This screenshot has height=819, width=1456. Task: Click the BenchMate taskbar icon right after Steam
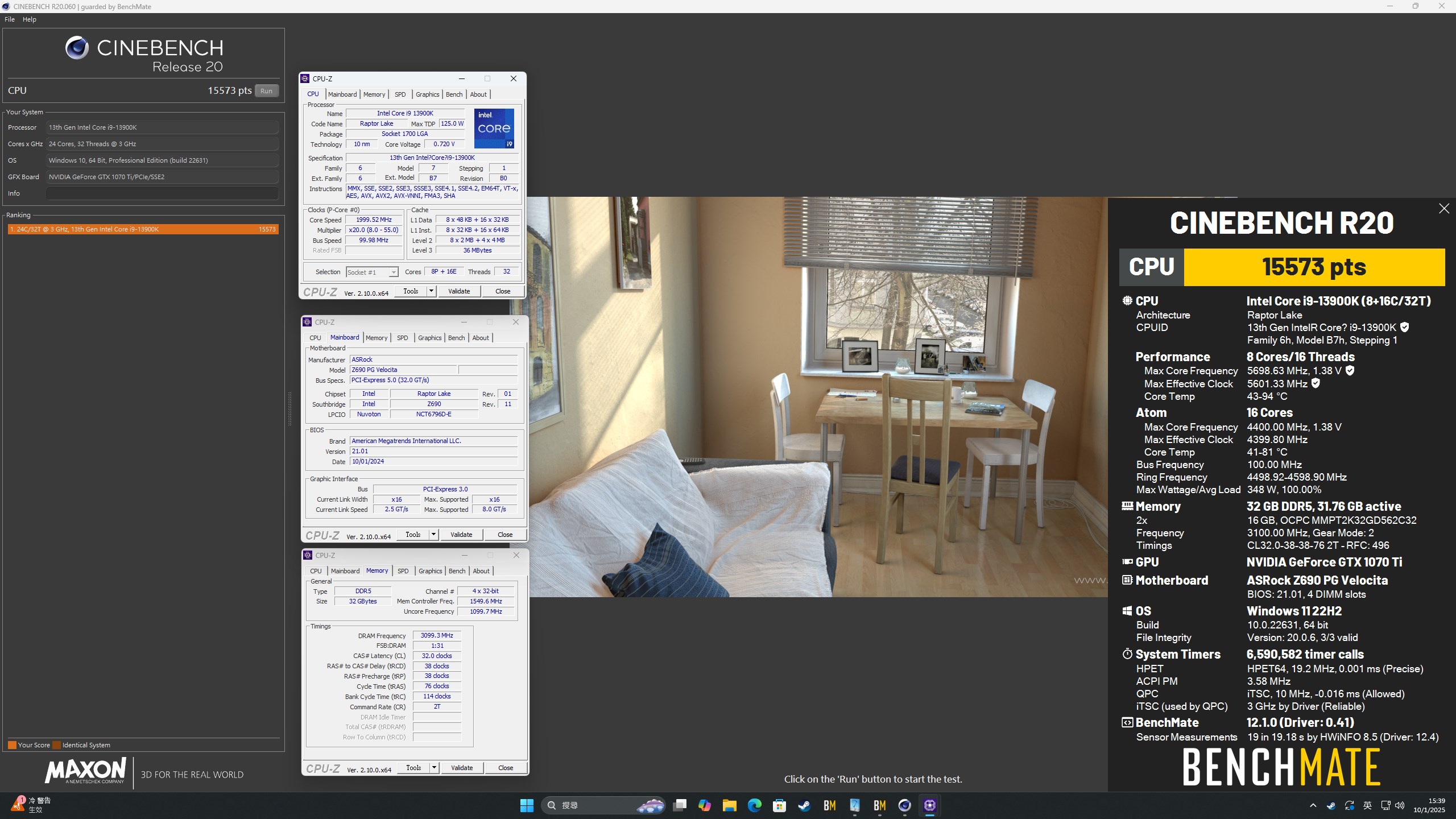pyautogui.click(x=830, y=805)
